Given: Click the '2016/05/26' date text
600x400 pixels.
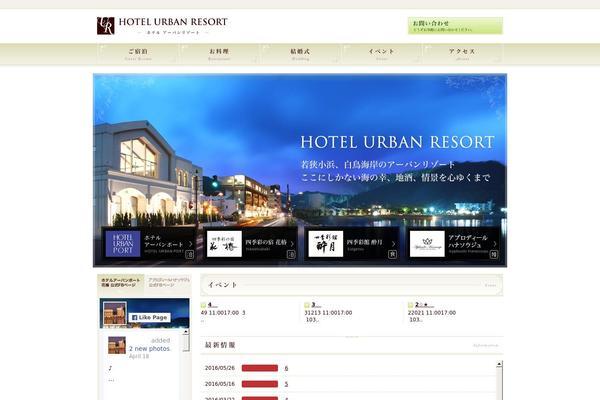Looking at the screenshot, I should 220,368.
